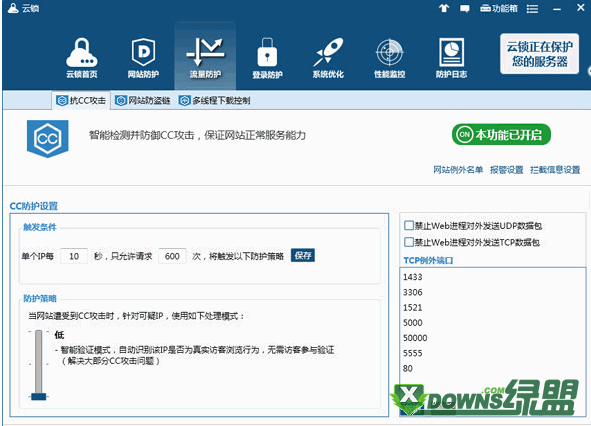Image resolution: width=591 pixels, height=426 pixels.
Task: Open the 网站防护 shield icon
Action: (143, 58)
